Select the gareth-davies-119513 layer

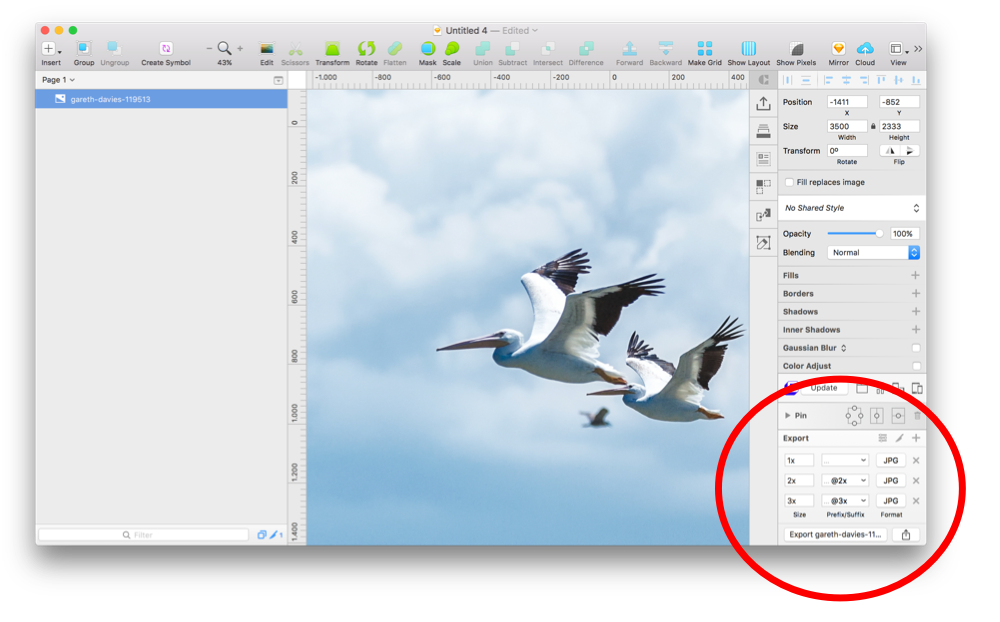coord(161,99)
